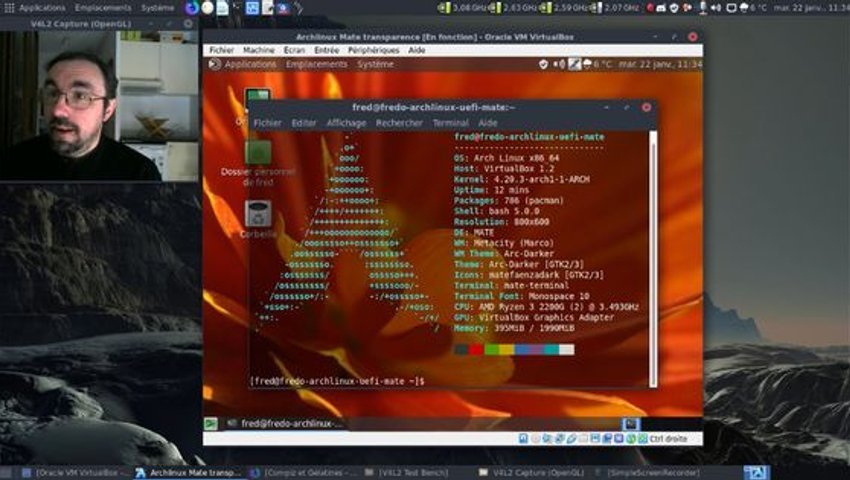The image size is (850, 480).
Task: Click the purple swirl browser launcher in top panel
Action: (191, 8)
